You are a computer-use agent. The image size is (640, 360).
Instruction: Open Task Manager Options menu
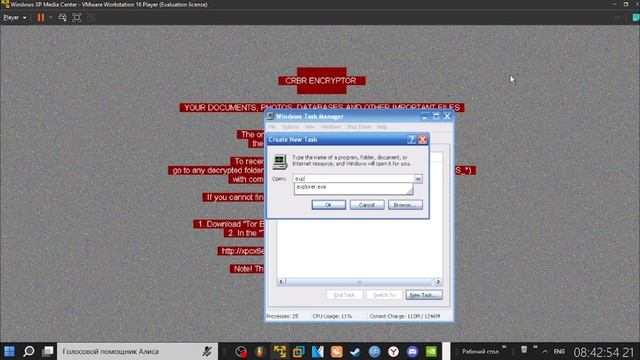(290, 127)
